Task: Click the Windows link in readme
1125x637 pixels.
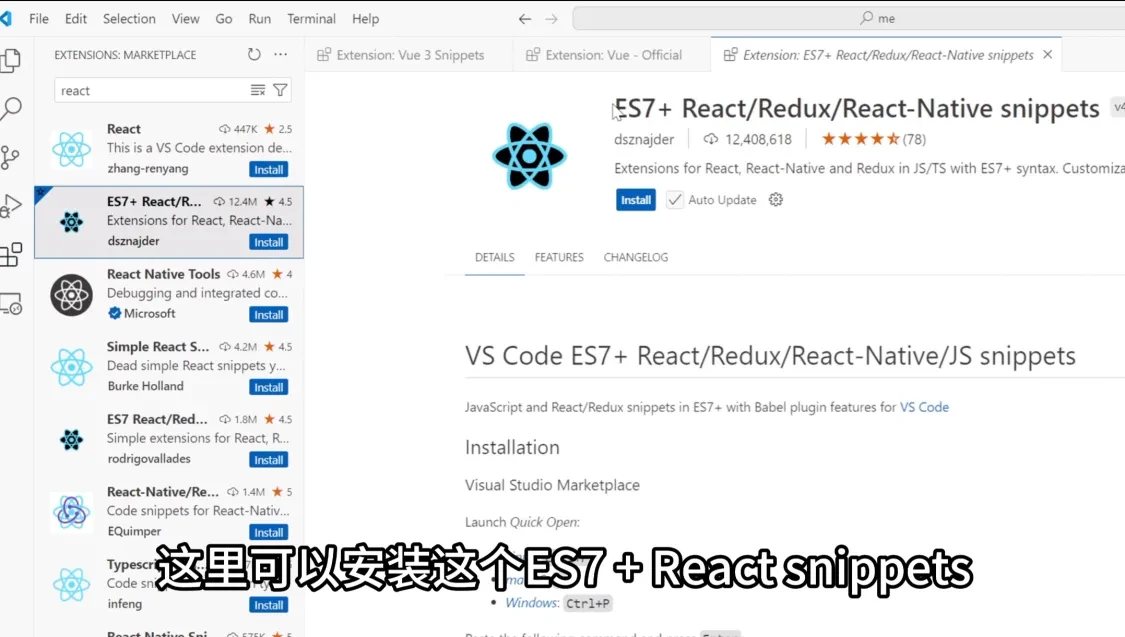Action: pos(532,603)
